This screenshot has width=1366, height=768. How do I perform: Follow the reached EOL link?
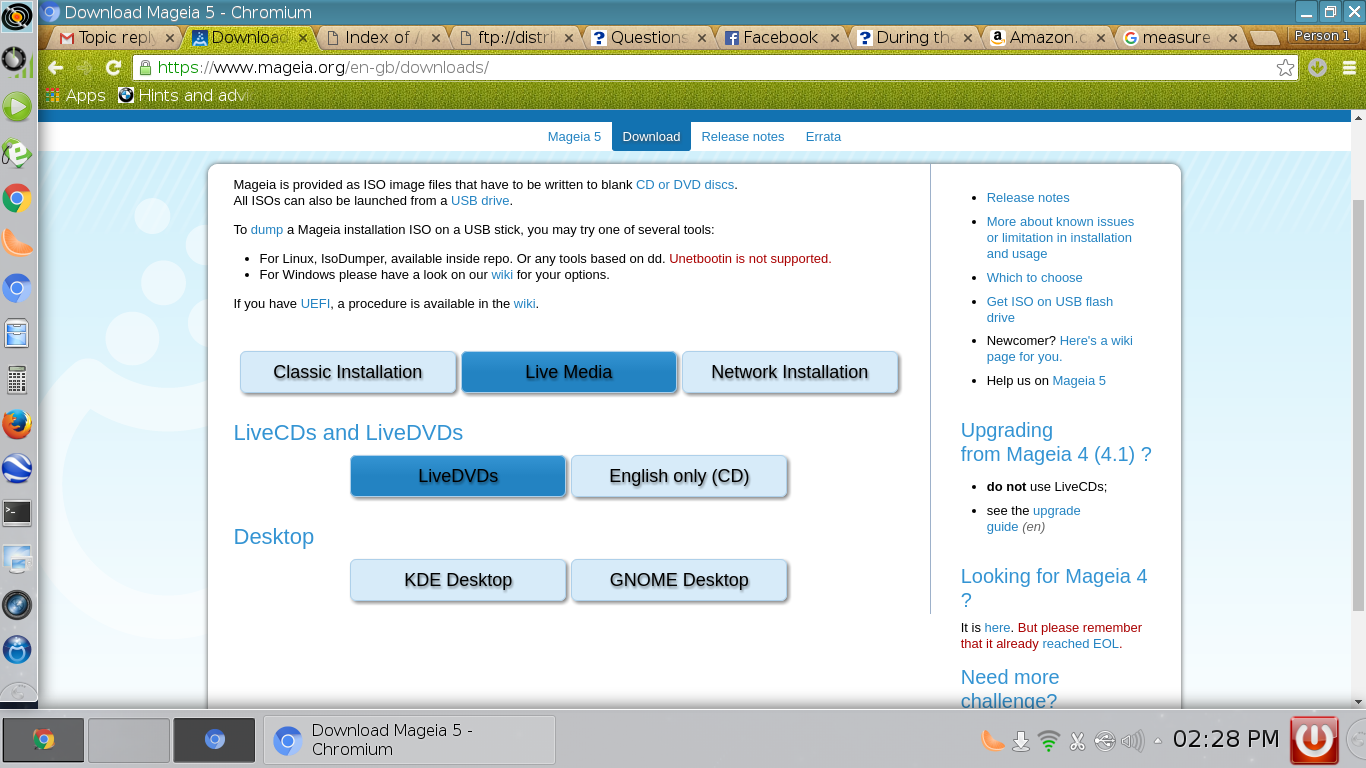click(1080, 644)
